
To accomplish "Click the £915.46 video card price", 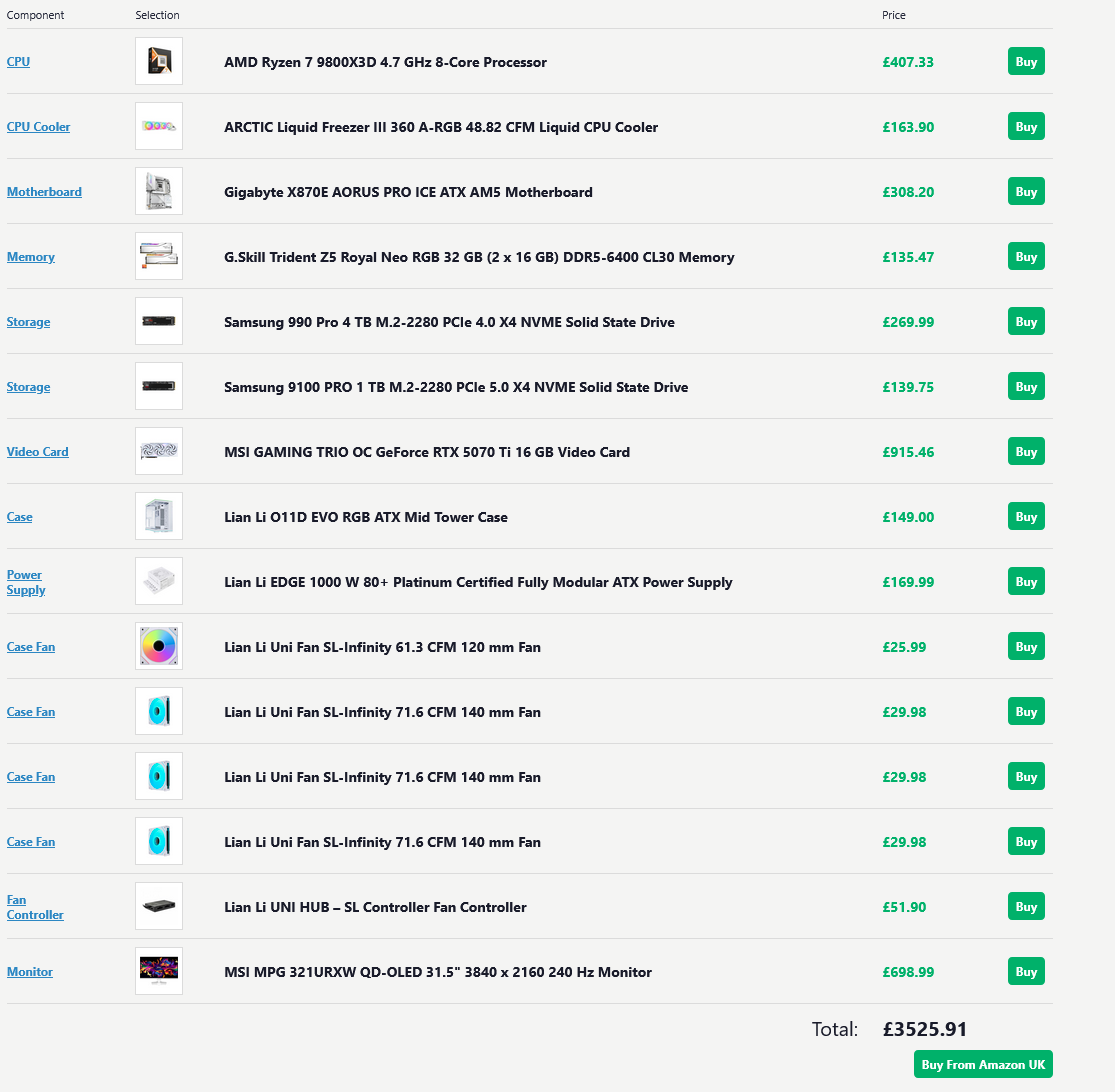I will coord(908,452).
